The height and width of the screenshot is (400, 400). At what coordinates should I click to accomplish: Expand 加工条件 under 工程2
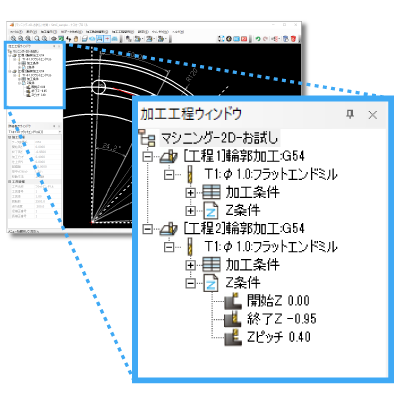tap(190, 265)
